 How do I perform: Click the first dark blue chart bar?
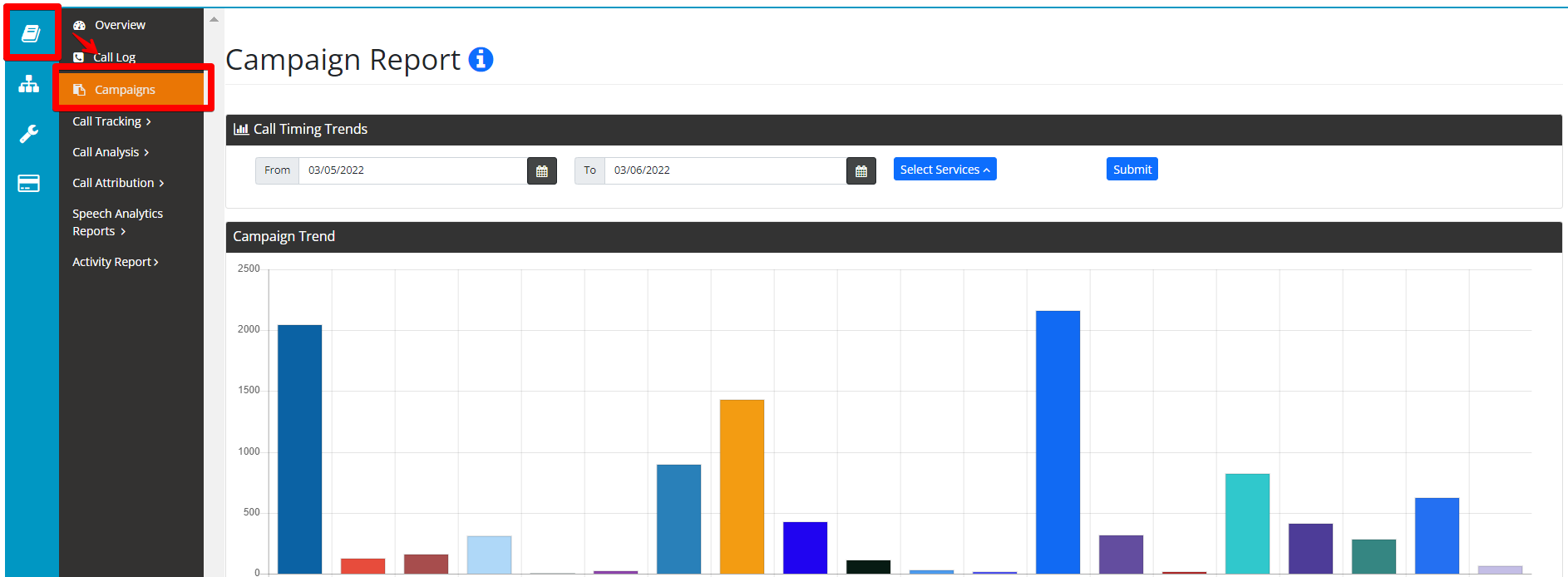click(x=299, y=449)
